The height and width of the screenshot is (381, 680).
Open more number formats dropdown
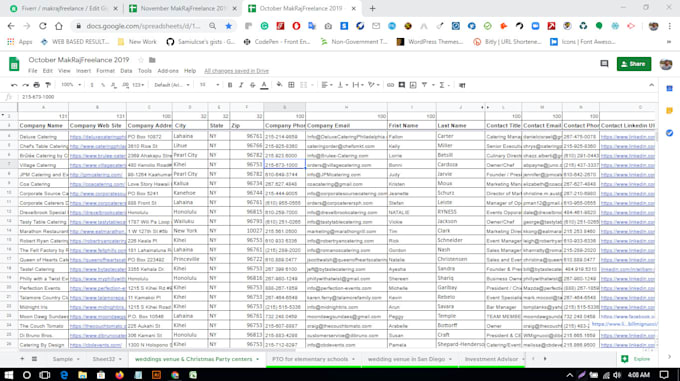(138, 85)
